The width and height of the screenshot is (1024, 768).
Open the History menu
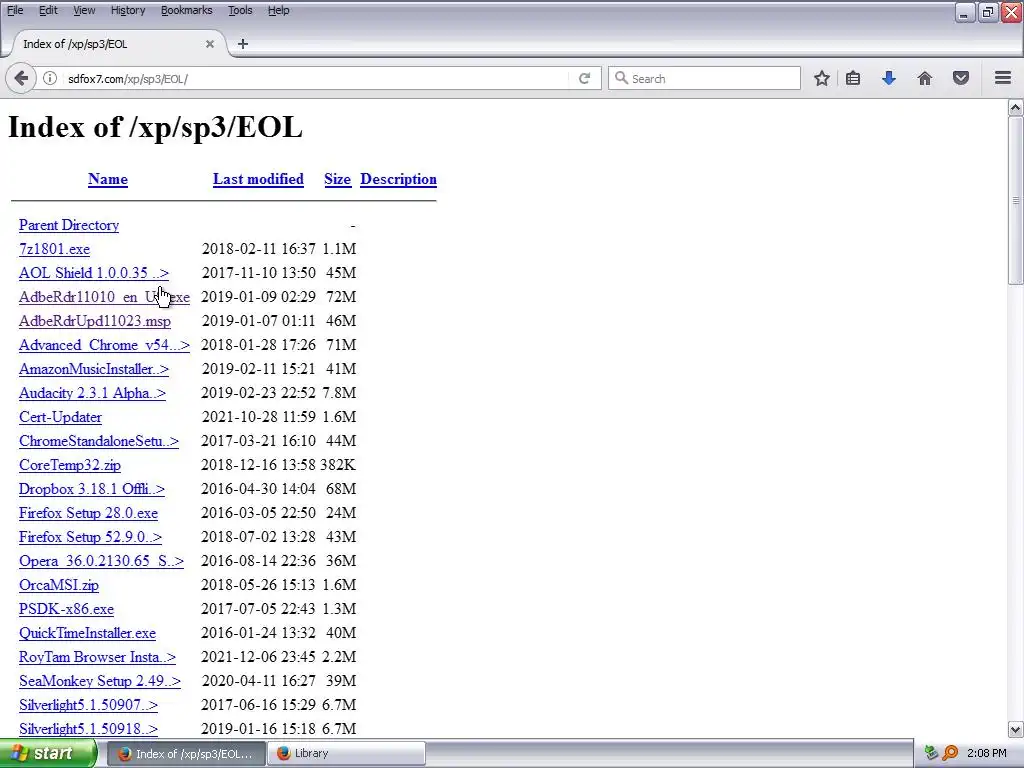pyautogui.click(x=127, y=10)
